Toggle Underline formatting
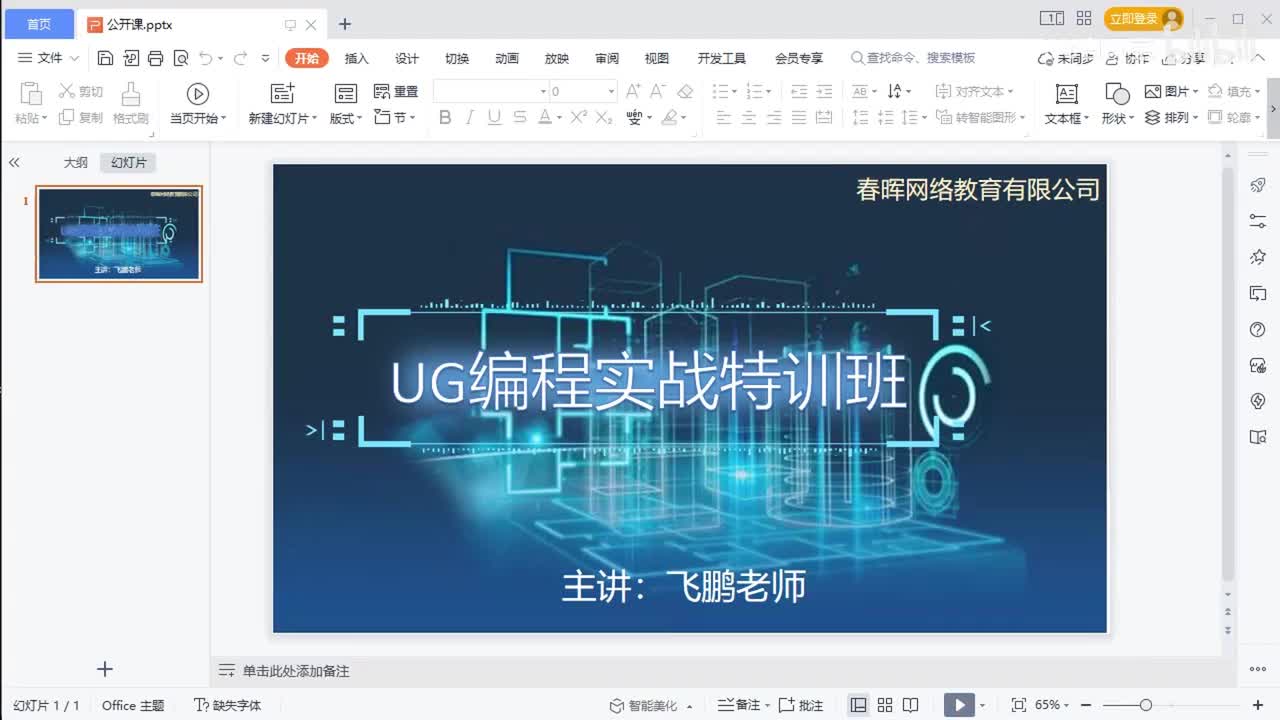Screen dimensions: 1280x720 (494, 118)
